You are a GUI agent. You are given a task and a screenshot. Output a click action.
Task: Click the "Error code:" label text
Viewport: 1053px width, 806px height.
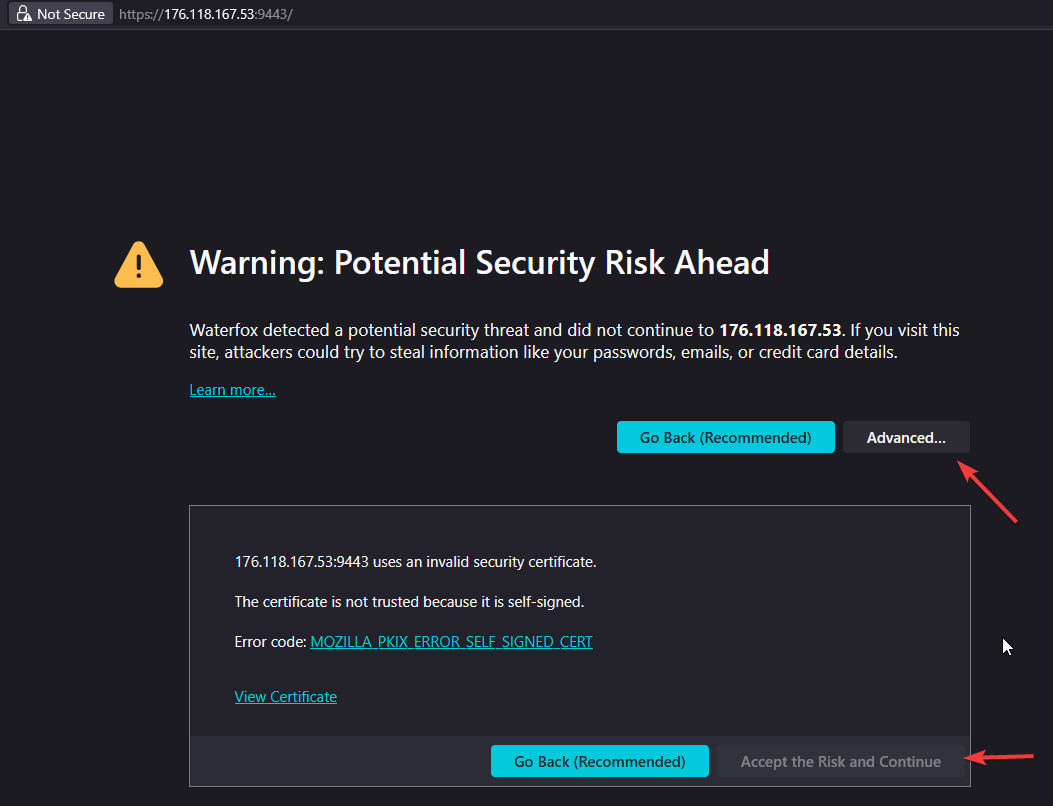270,642
